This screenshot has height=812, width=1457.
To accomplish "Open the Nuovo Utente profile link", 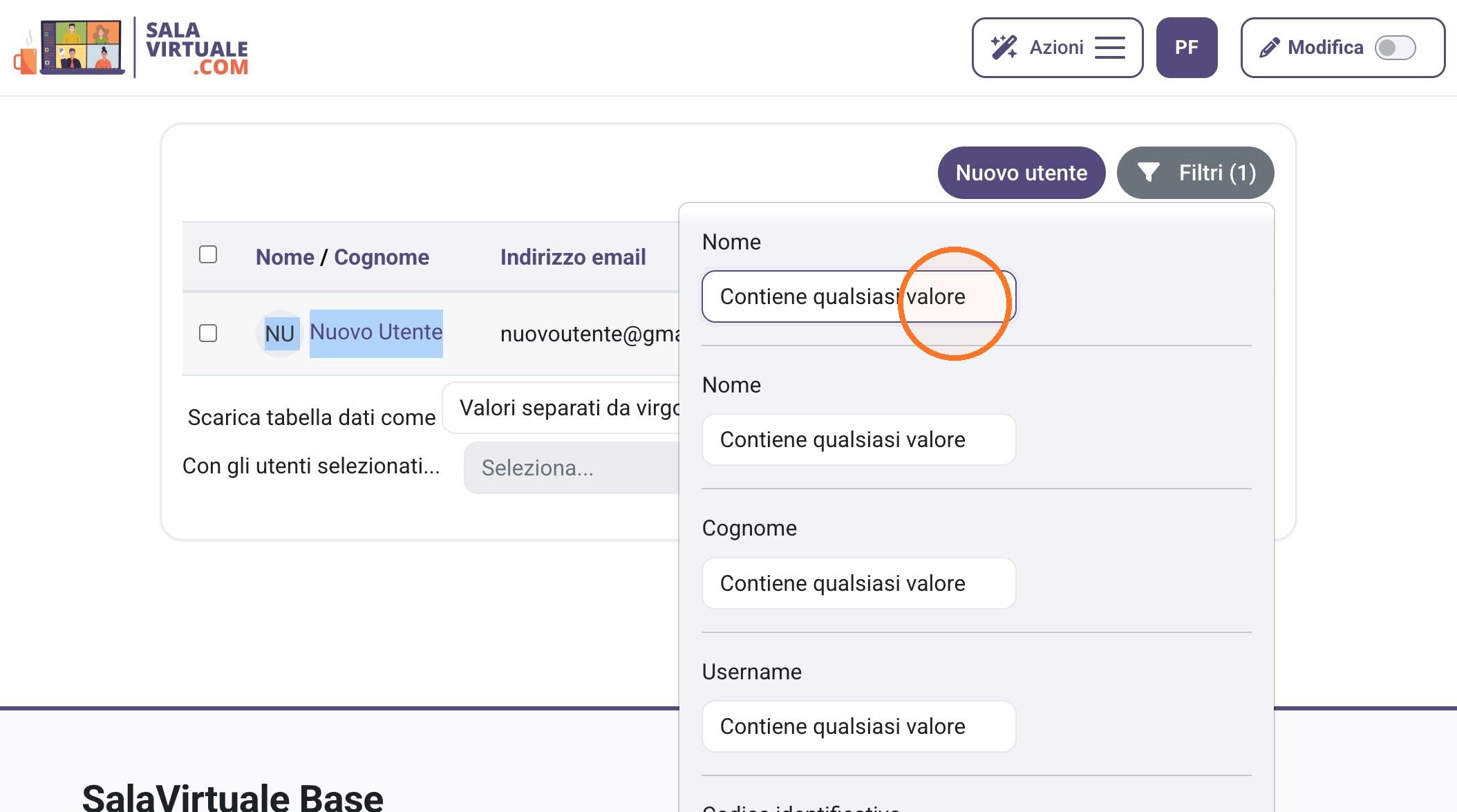I will [x=376, y=332].
